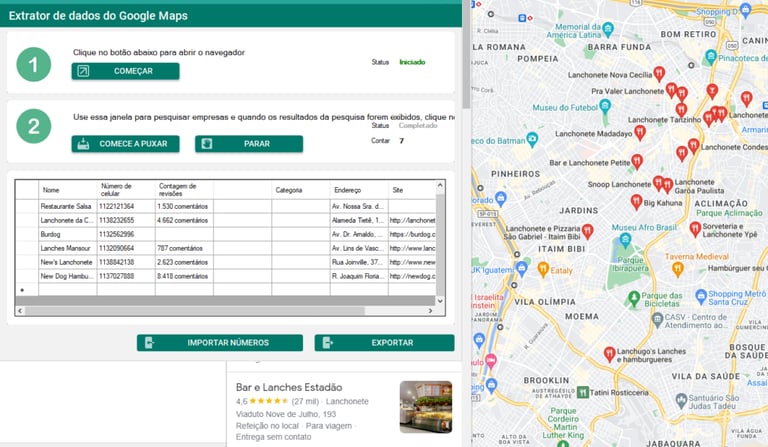Screen dimensions: 768x447
Task: Click the Lanchonete e Pizzaria São Gabriel pin
Action: [x=587, y=231]
